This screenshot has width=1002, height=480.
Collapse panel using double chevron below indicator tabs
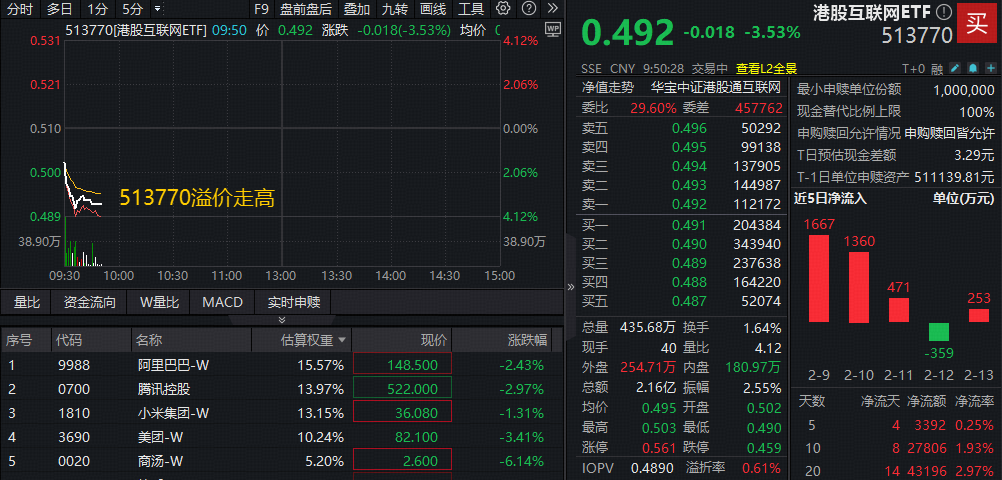(281, 319)
